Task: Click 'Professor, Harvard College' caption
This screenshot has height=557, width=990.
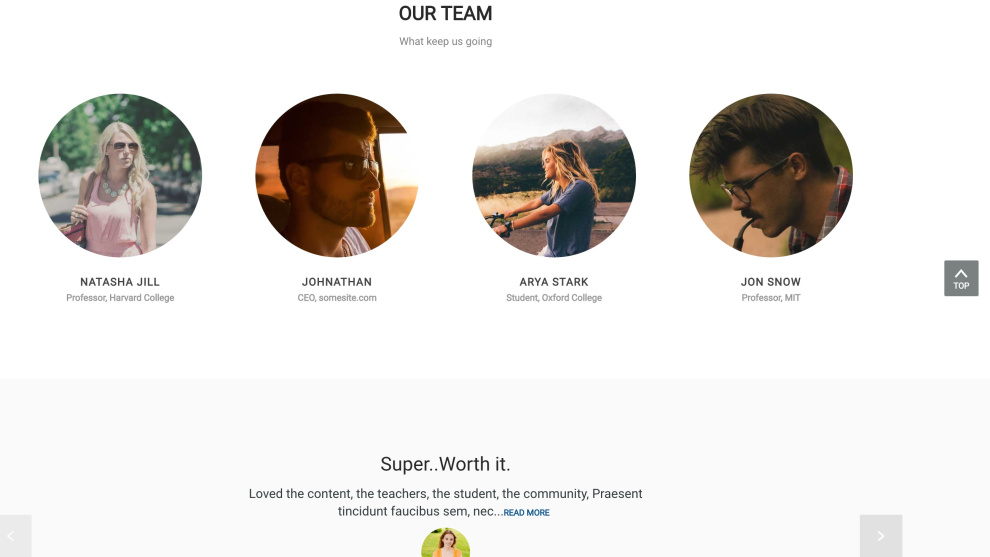Action: 120,298
